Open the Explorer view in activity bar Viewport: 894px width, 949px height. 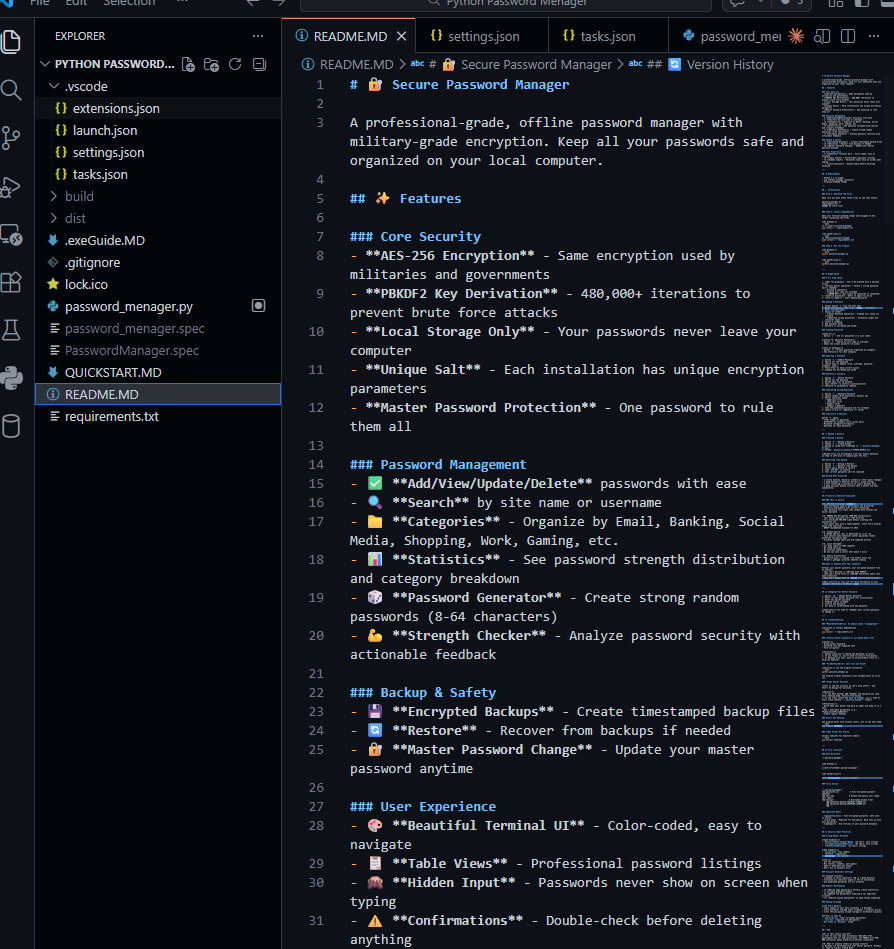12,42
